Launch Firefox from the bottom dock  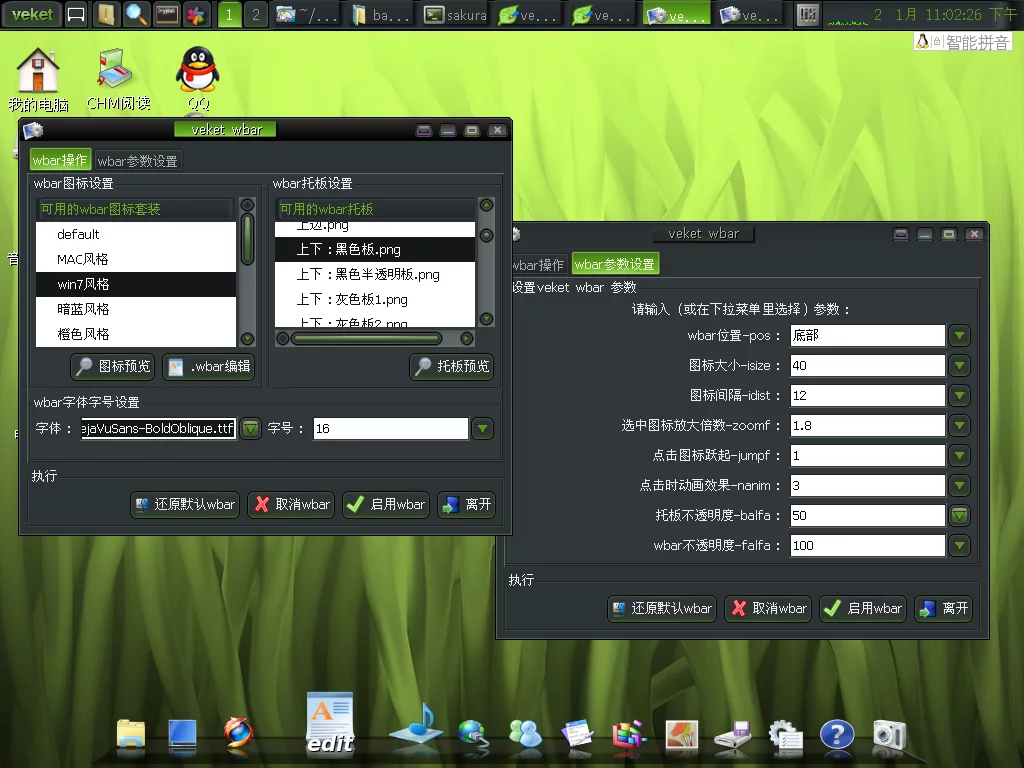[237, 736]
